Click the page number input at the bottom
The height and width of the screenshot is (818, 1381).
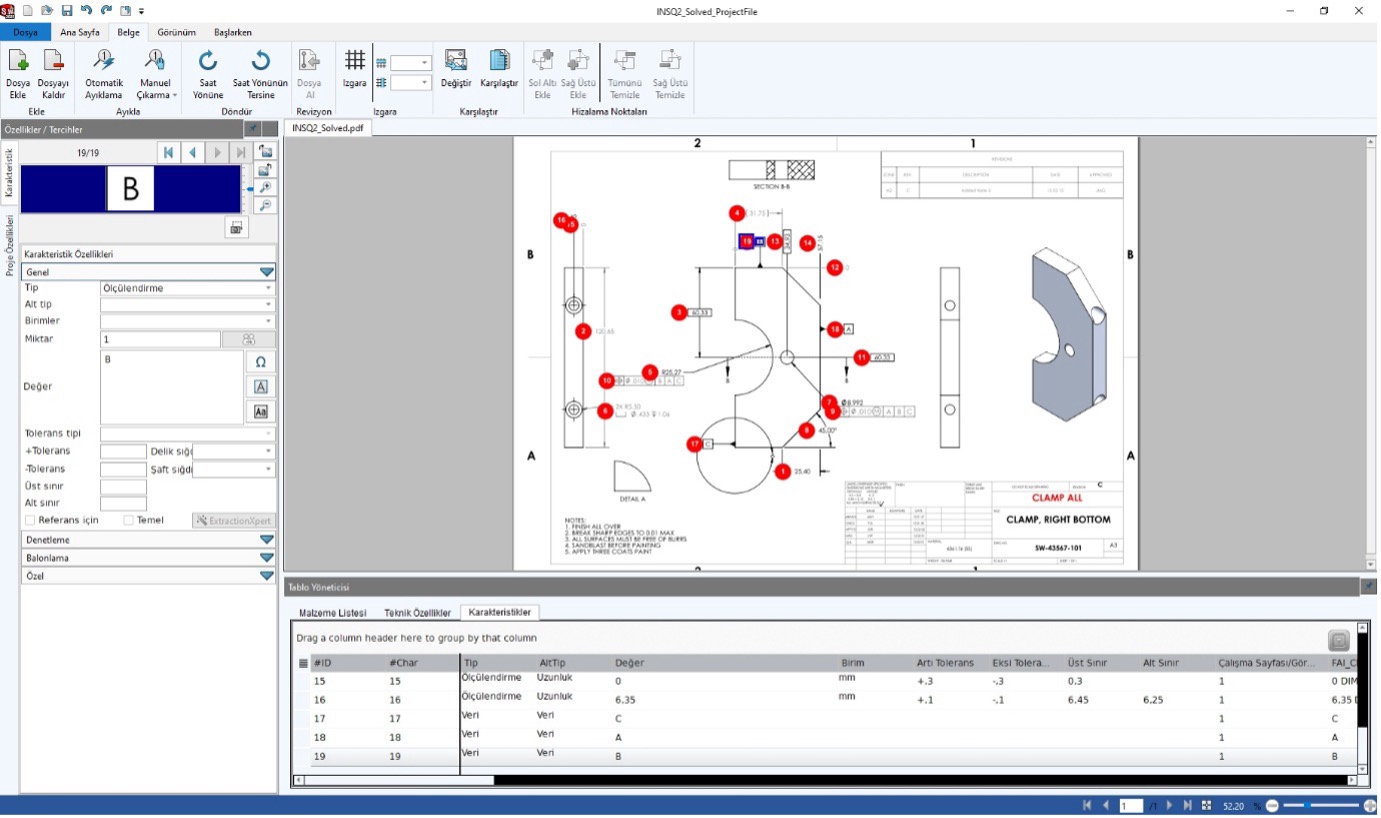coord(1131,804)
